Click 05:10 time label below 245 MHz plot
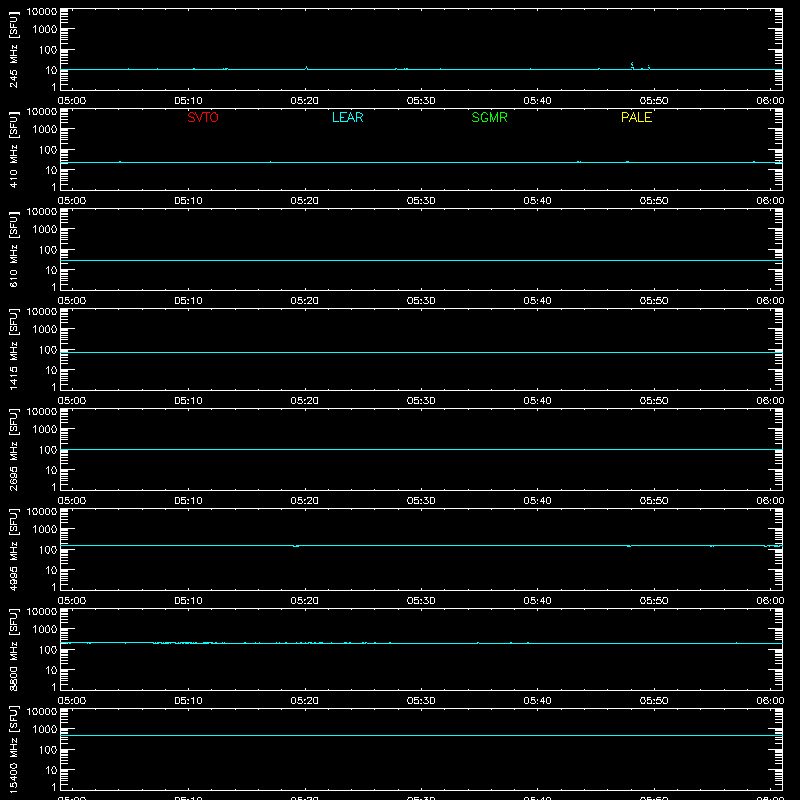The image size is (800, 800). click(188, 101)
